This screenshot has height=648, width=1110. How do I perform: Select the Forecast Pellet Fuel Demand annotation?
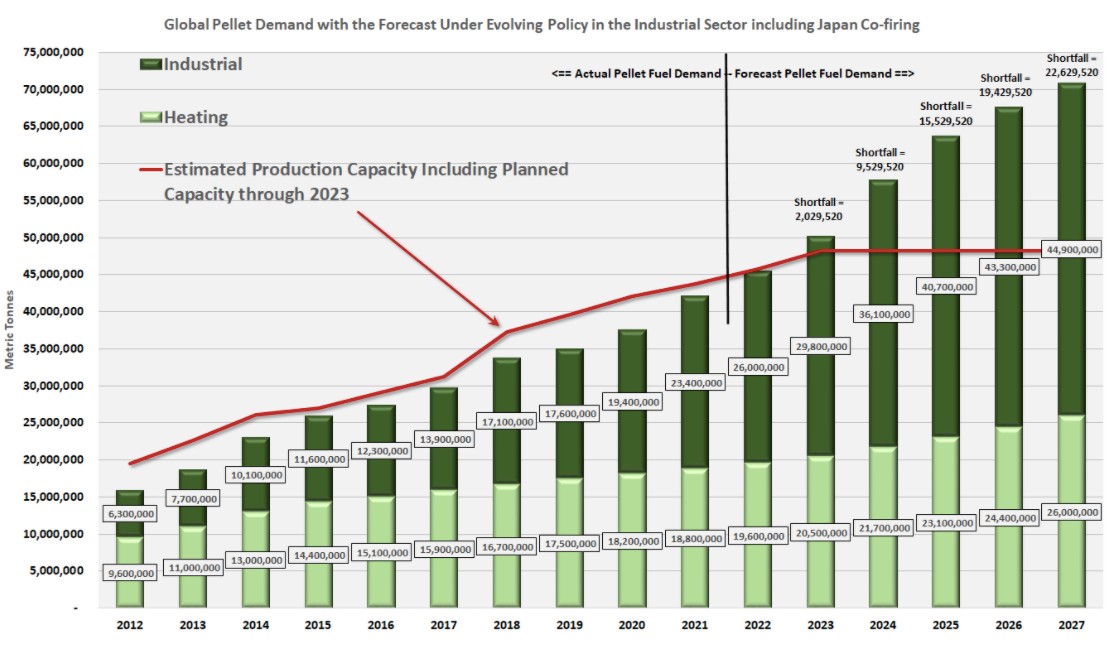pyautogui.click(x=824, y=74)
